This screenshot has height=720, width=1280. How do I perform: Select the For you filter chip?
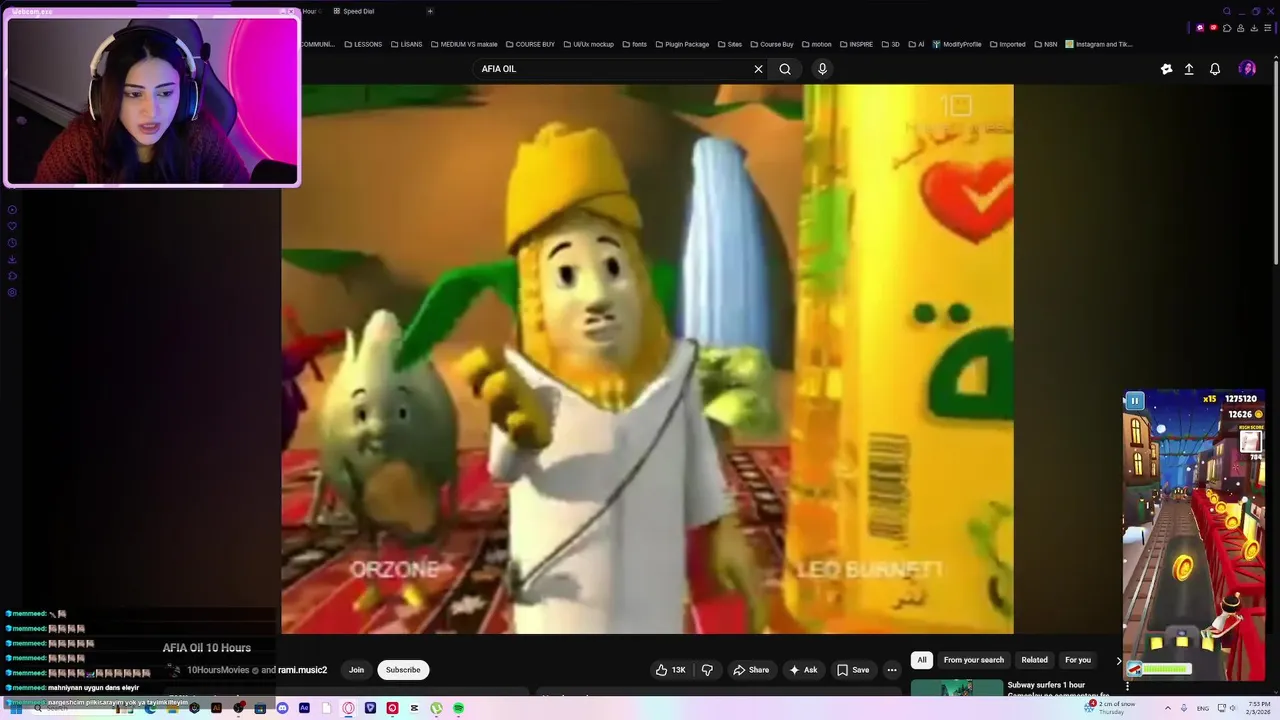[1078, 660]
